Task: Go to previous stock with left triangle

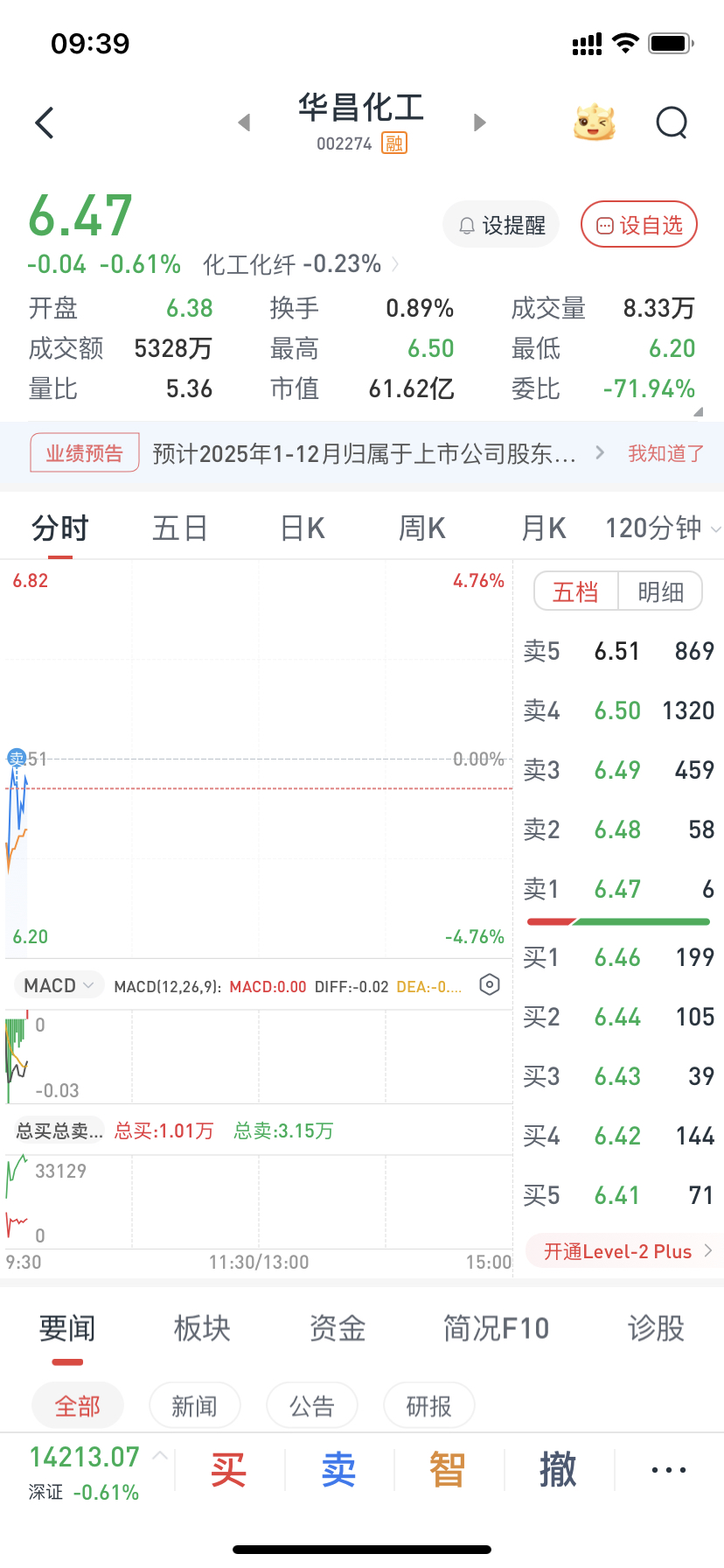Action: point(245,122)
